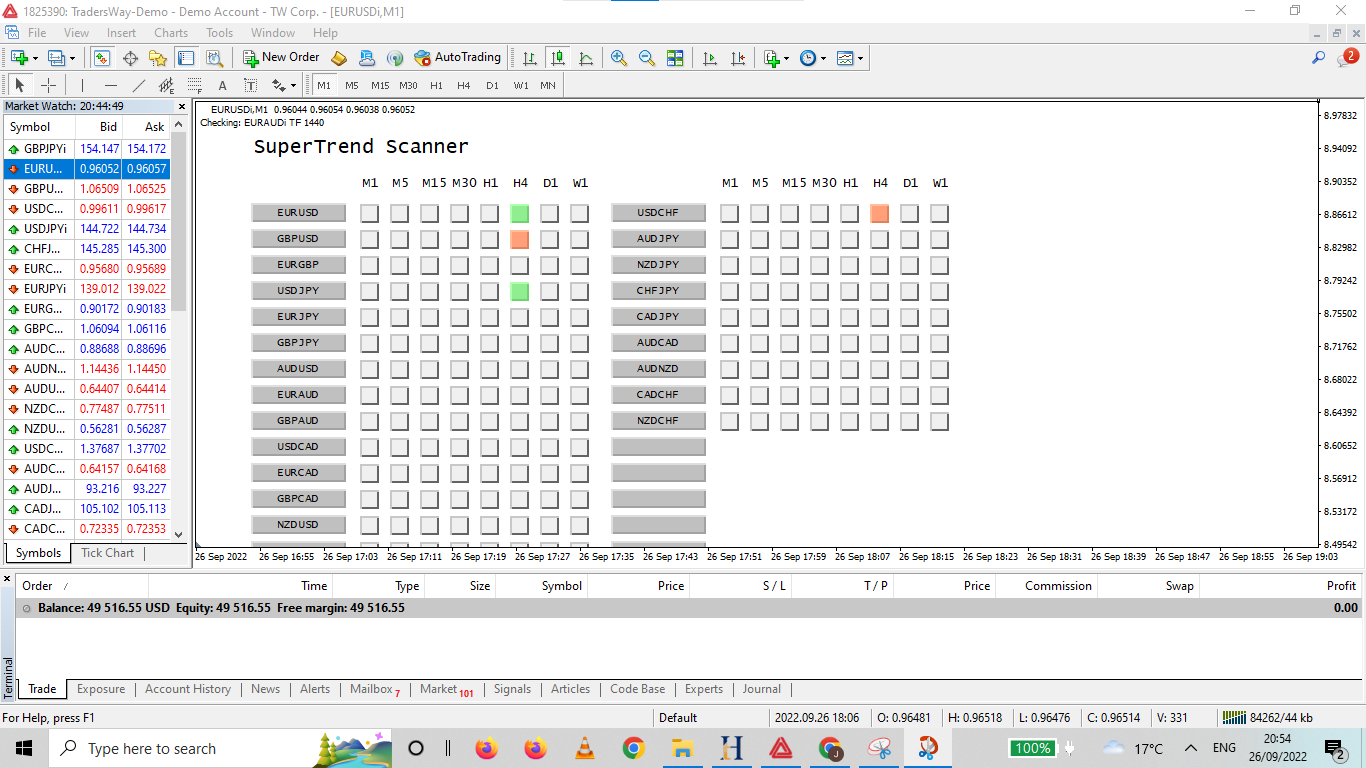This screenshot has height=768, width=1366.
Task: Click the New Order button
Action: (x=281, y=58)
